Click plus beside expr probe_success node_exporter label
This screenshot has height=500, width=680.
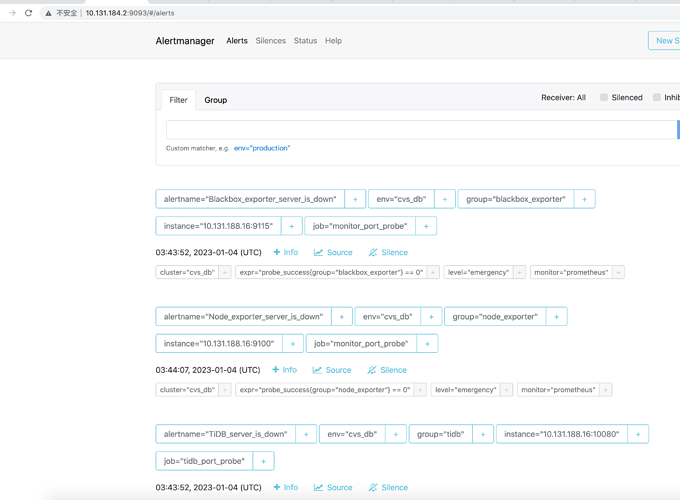[420, 390]
